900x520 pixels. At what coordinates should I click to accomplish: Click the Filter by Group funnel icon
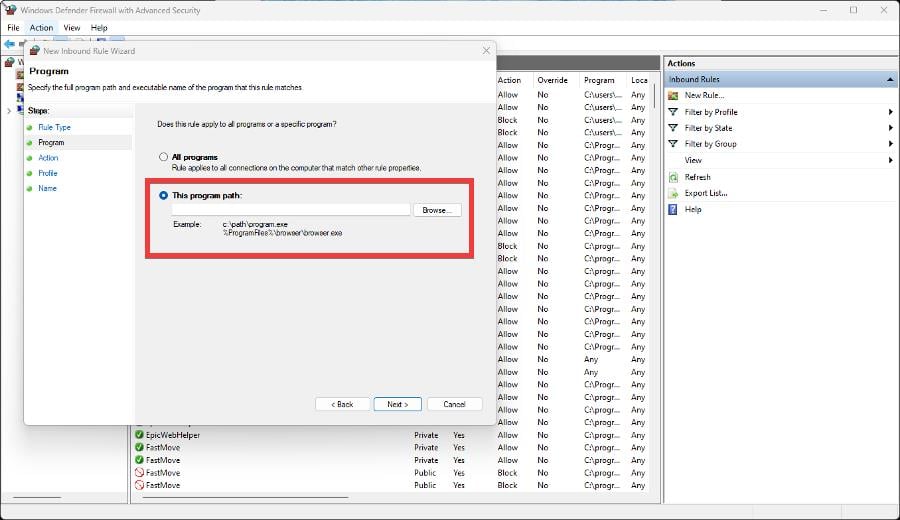click(x=673, y=144)
